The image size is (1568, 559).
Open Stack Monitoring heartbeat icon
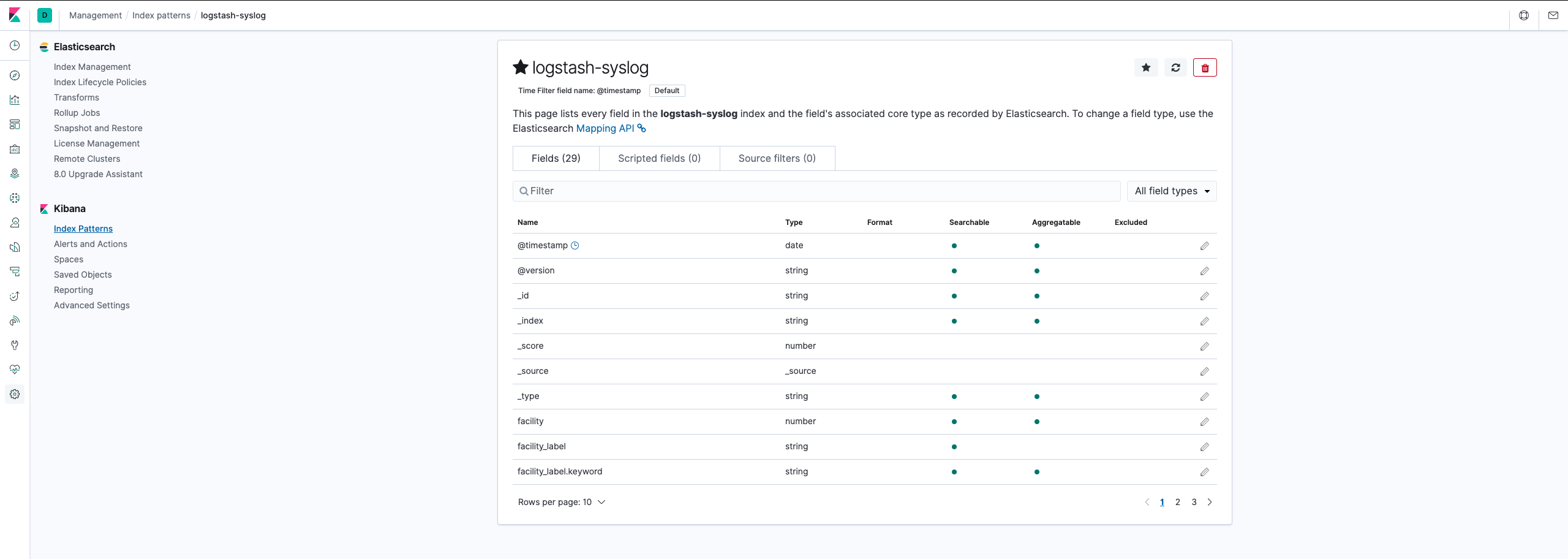15,370
